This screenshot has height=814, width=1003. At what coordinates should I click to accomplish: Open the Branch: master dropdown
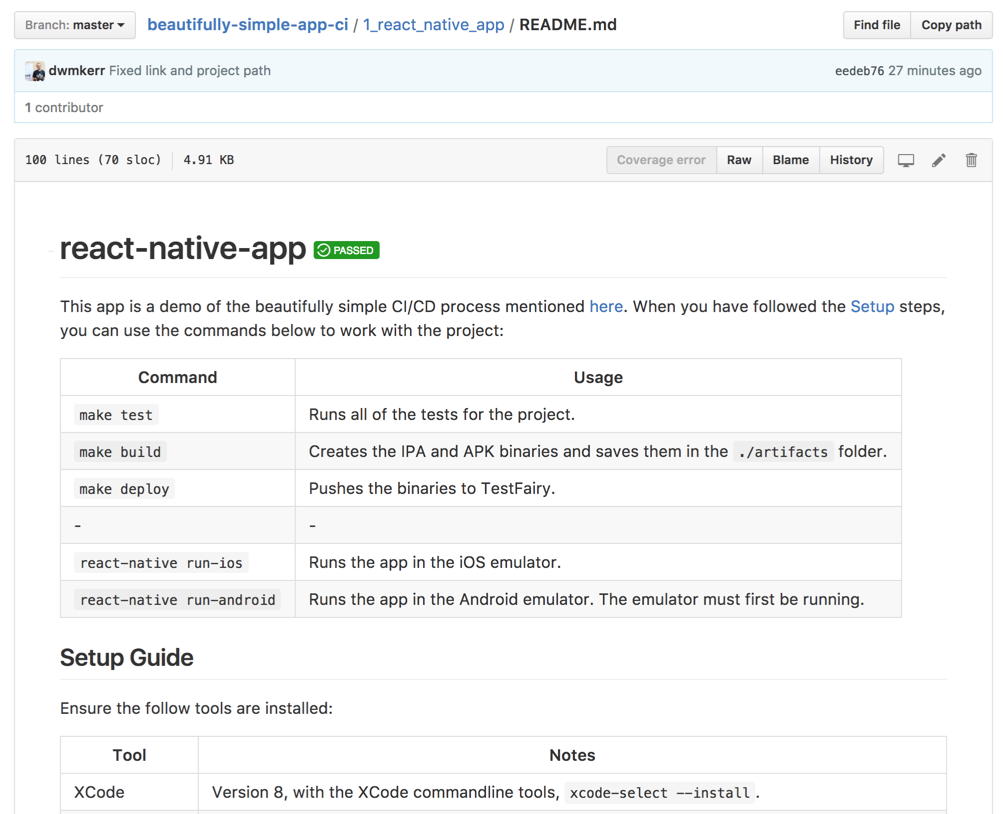(x=75, y=25)
